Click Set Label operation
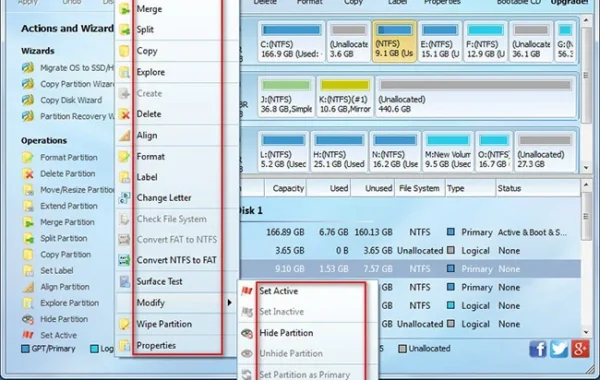This screenshot has width=600, height=380. pos(57,271)
